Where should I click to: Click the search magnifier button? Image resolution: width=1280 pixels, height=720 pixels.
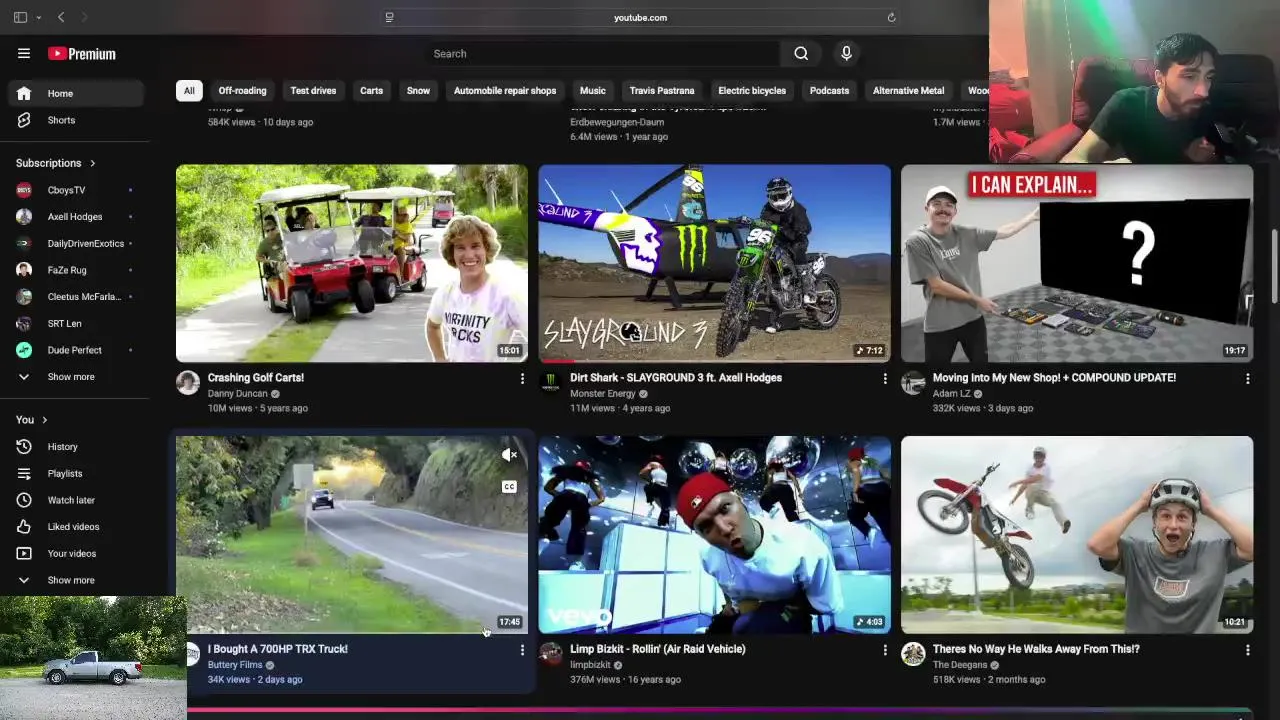(x=801, y=54)
